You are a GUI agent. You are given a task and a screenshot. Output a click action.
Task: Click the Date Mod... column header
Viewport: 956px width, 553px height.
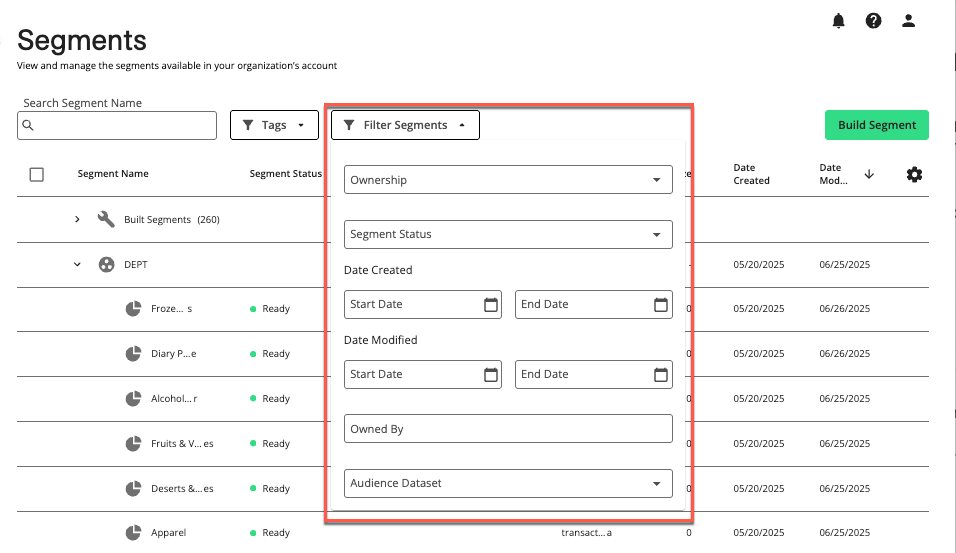click(833, 174)
